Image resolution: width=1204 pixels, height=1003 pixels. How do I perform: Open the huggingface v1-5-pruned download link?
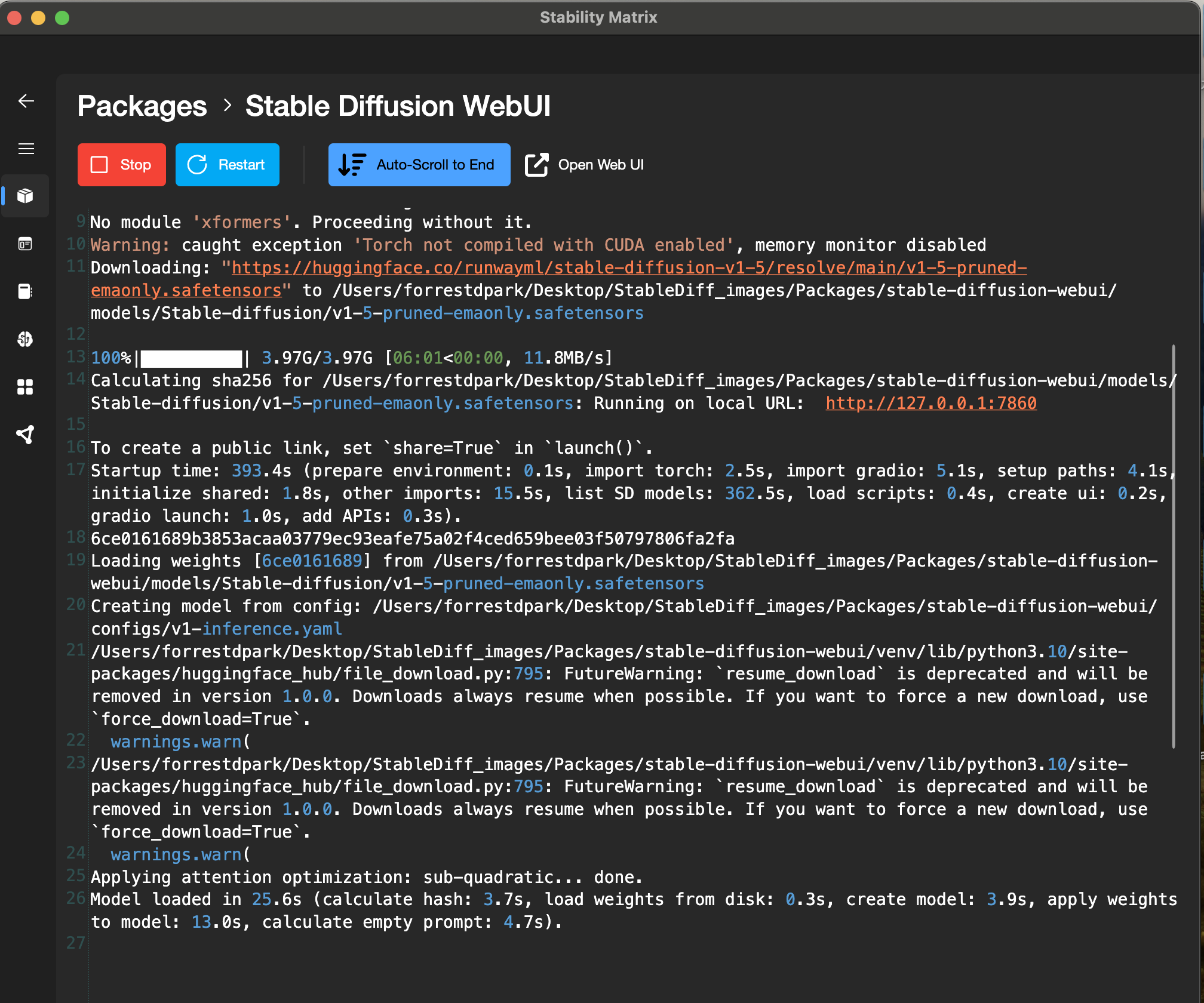pyautogui.click(x=558, y=279)
